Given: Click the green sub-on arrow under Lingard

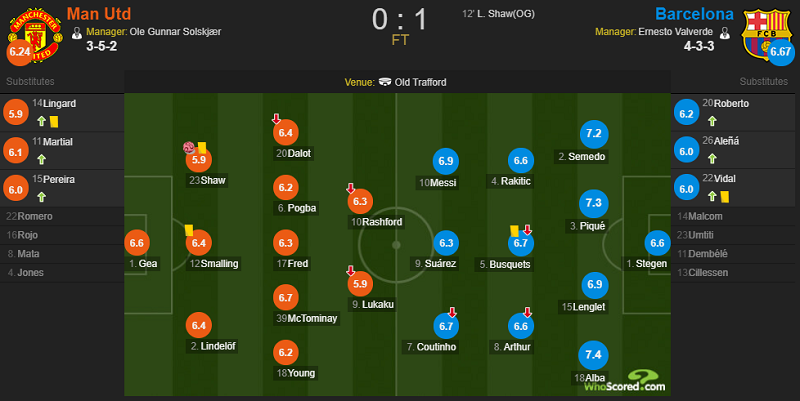Looking at the screenshot, I should click(41, 121).
